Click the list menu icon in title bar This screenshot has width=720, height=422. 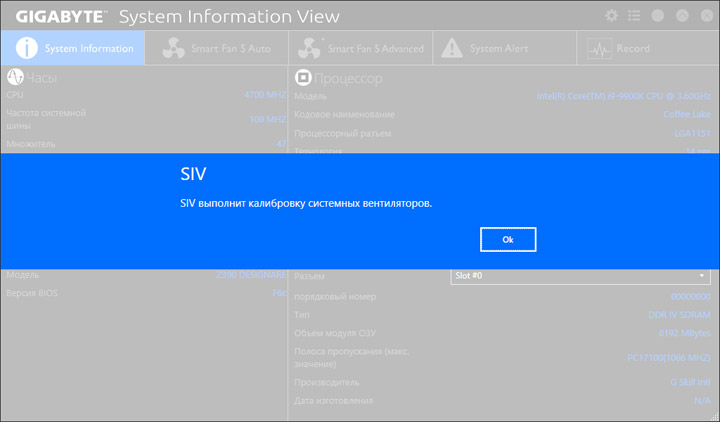pos(634,16)
